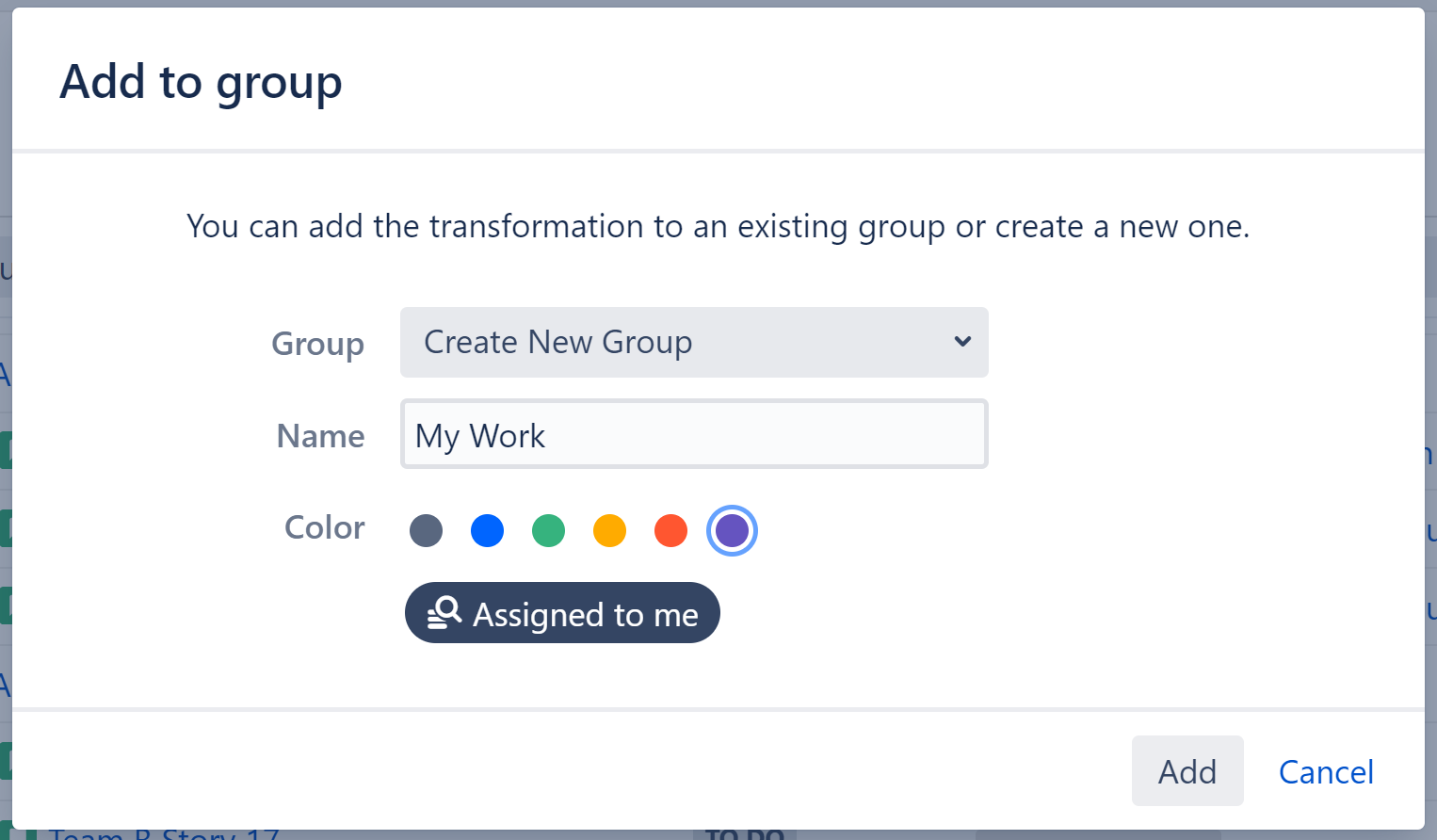This screenshot has width=1437, height=840.
Task: Click inside the Name field showing My Work
Action: [694, 434]
